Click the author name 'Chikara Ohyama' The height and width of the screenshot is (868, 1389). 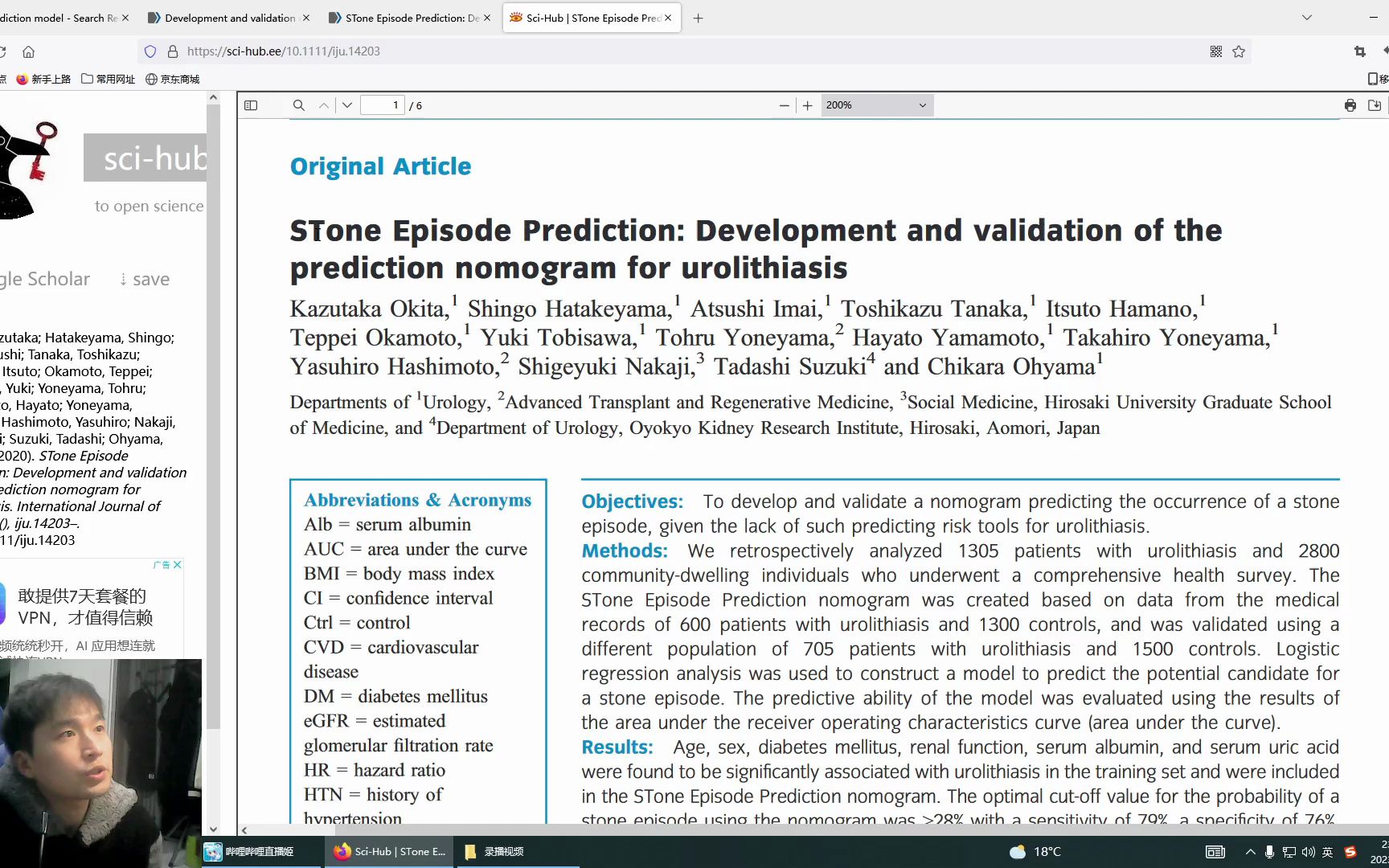click(x=1011, y=366)
